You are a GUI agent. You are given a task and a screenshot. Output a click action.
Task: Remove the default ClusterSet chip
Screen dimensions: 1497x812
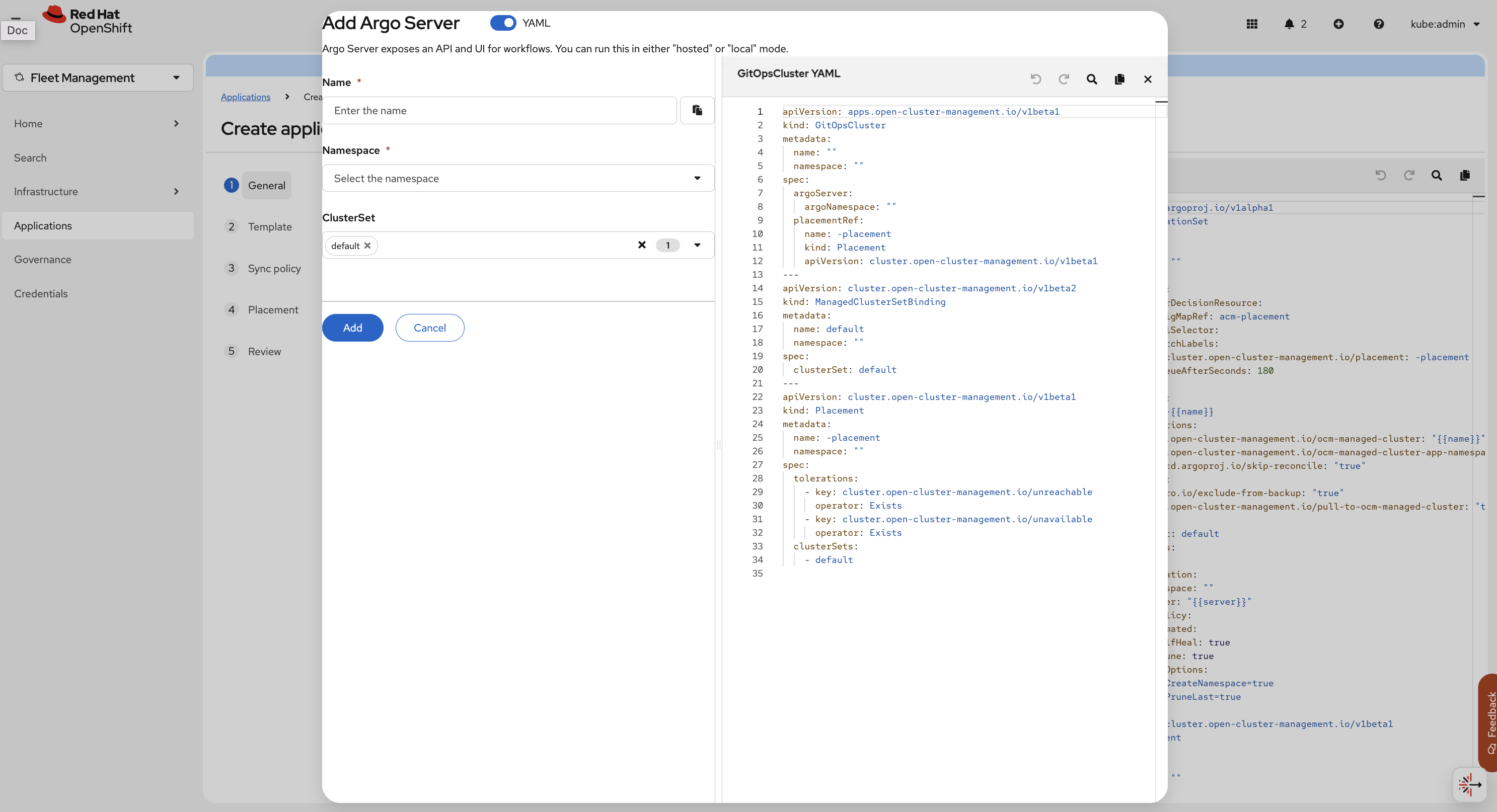coord(367,246)
